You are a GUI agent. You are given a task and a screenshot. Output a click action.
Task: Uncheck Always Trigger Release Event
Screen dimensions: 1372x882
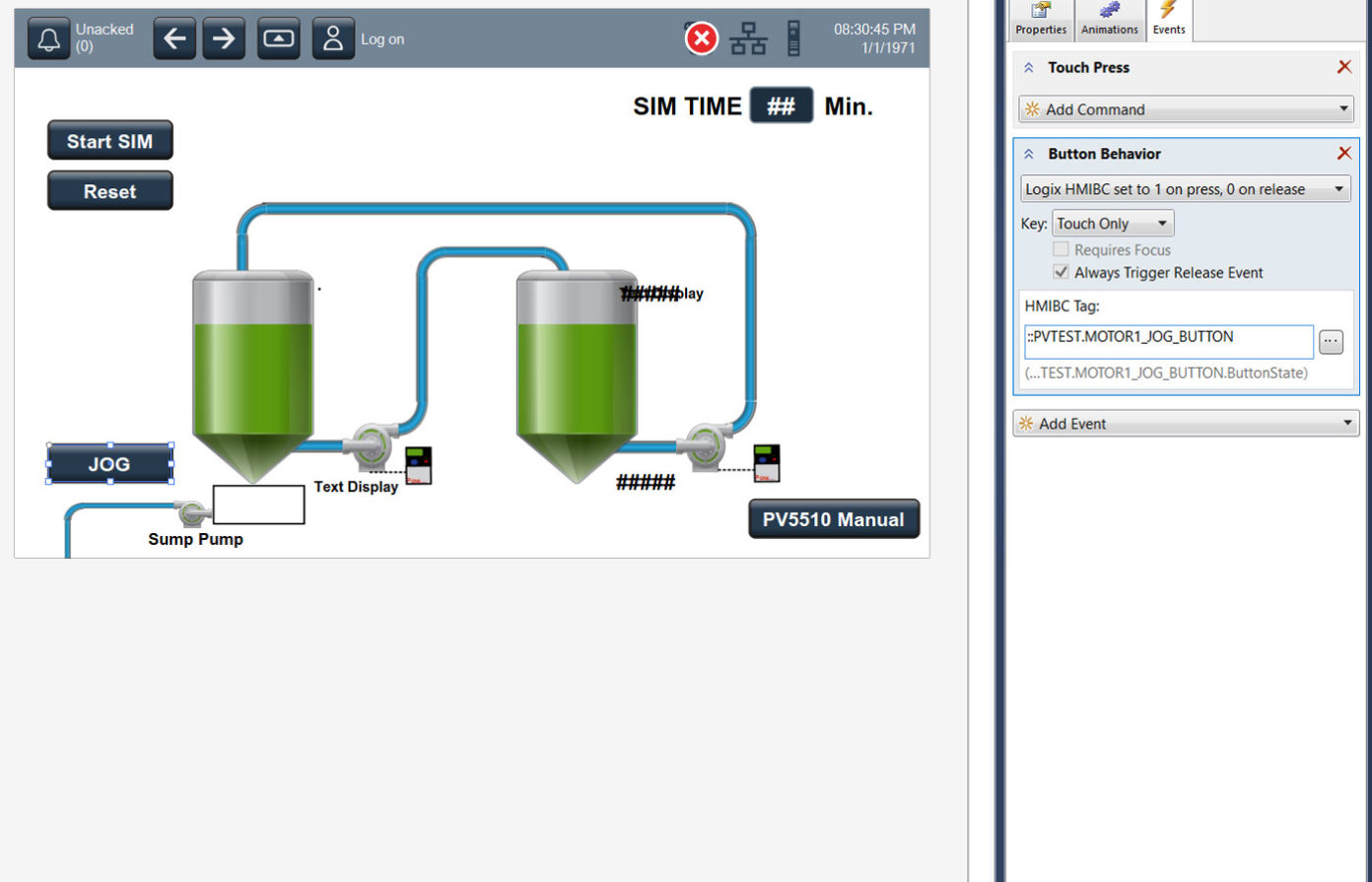coord(1061,272)
